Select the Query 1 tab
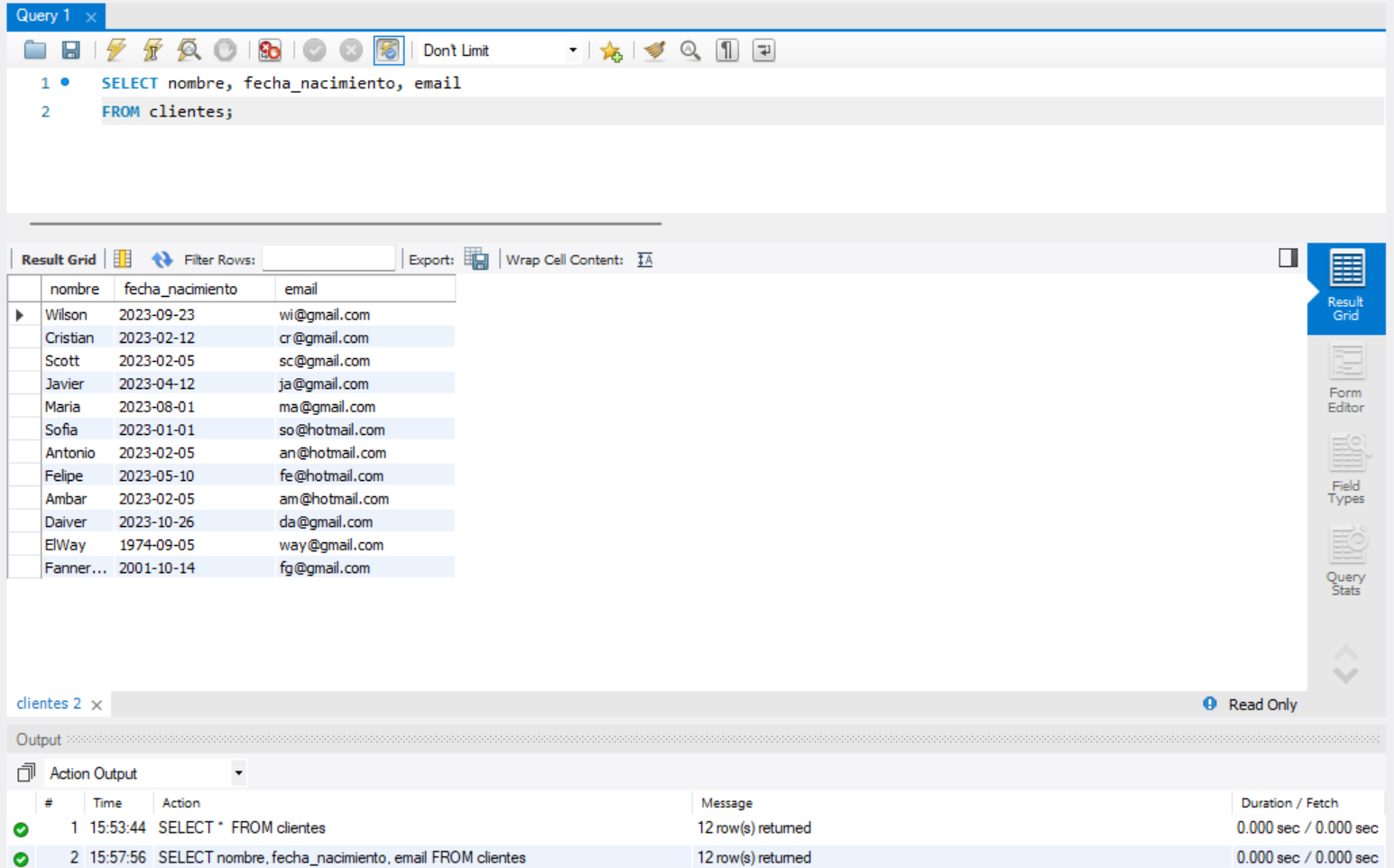The height and width of the screenshot is (868, 1394). point(43,15)
